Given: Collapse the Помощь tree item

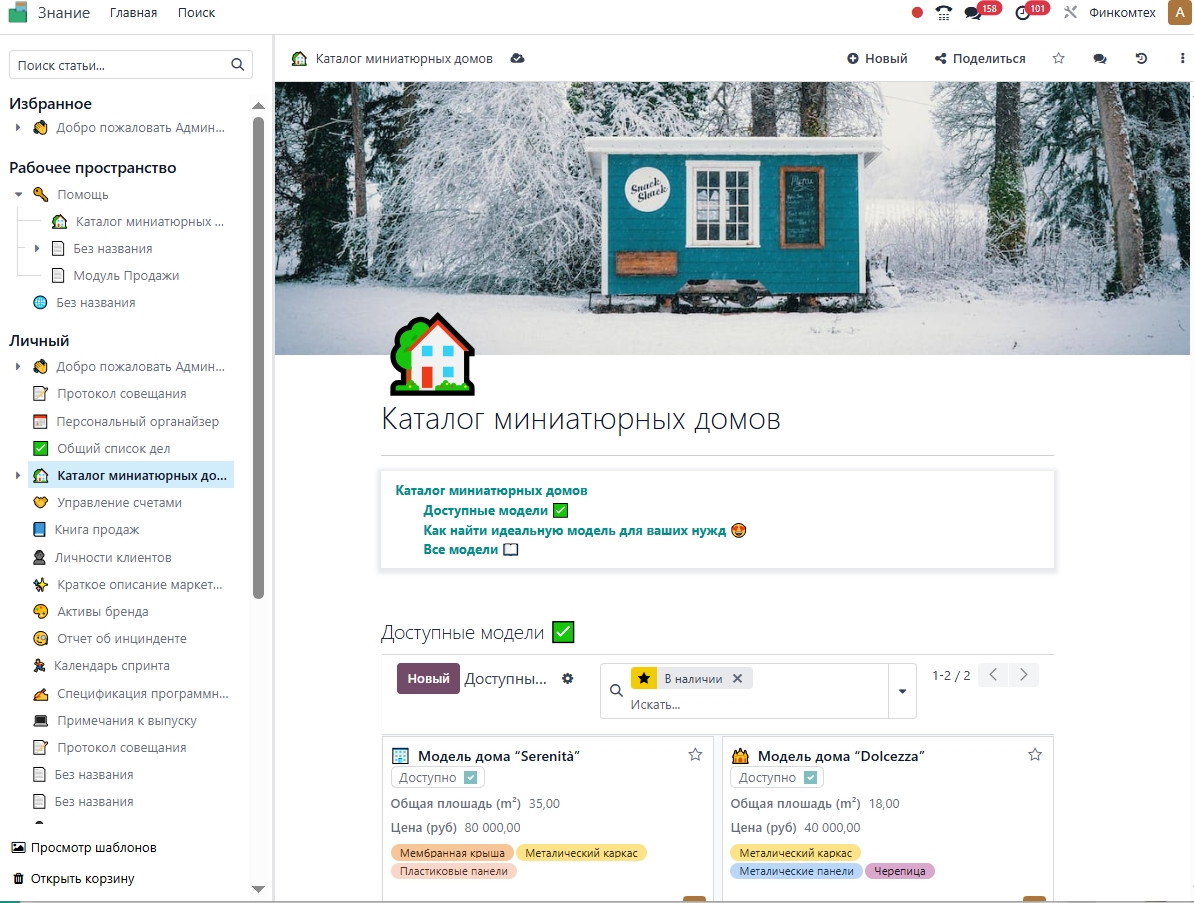Looking at the screenshot, I should pos(19,194).
